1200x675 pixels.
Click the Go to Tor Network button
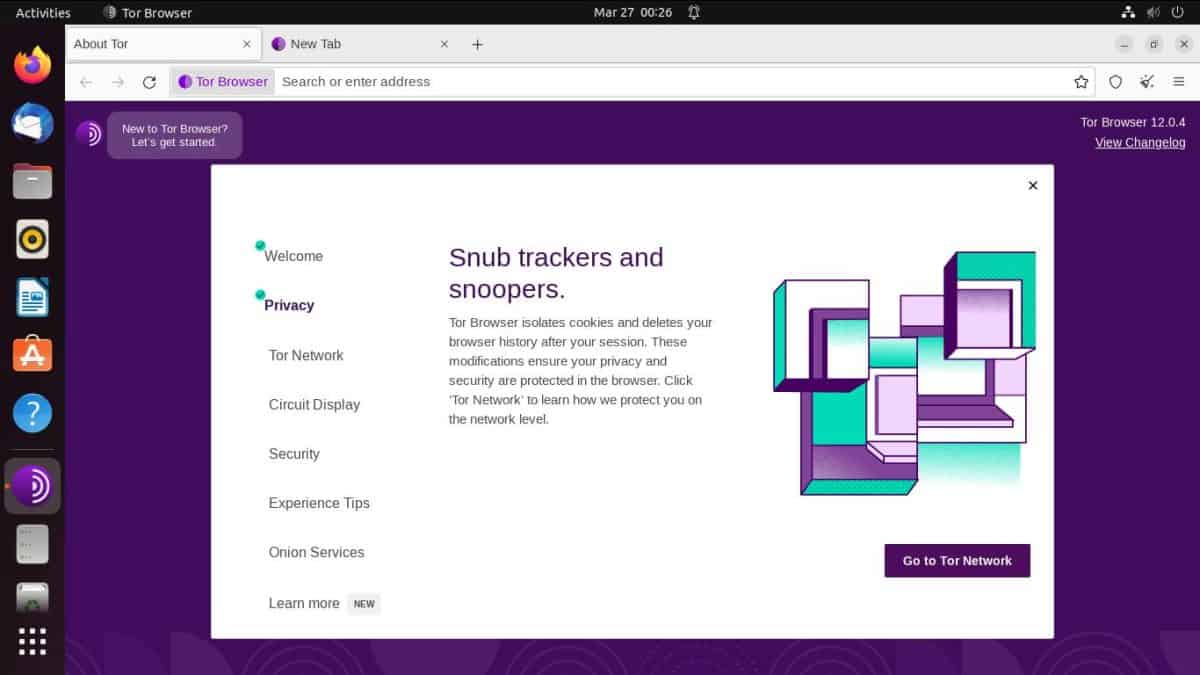coord(956,560)
